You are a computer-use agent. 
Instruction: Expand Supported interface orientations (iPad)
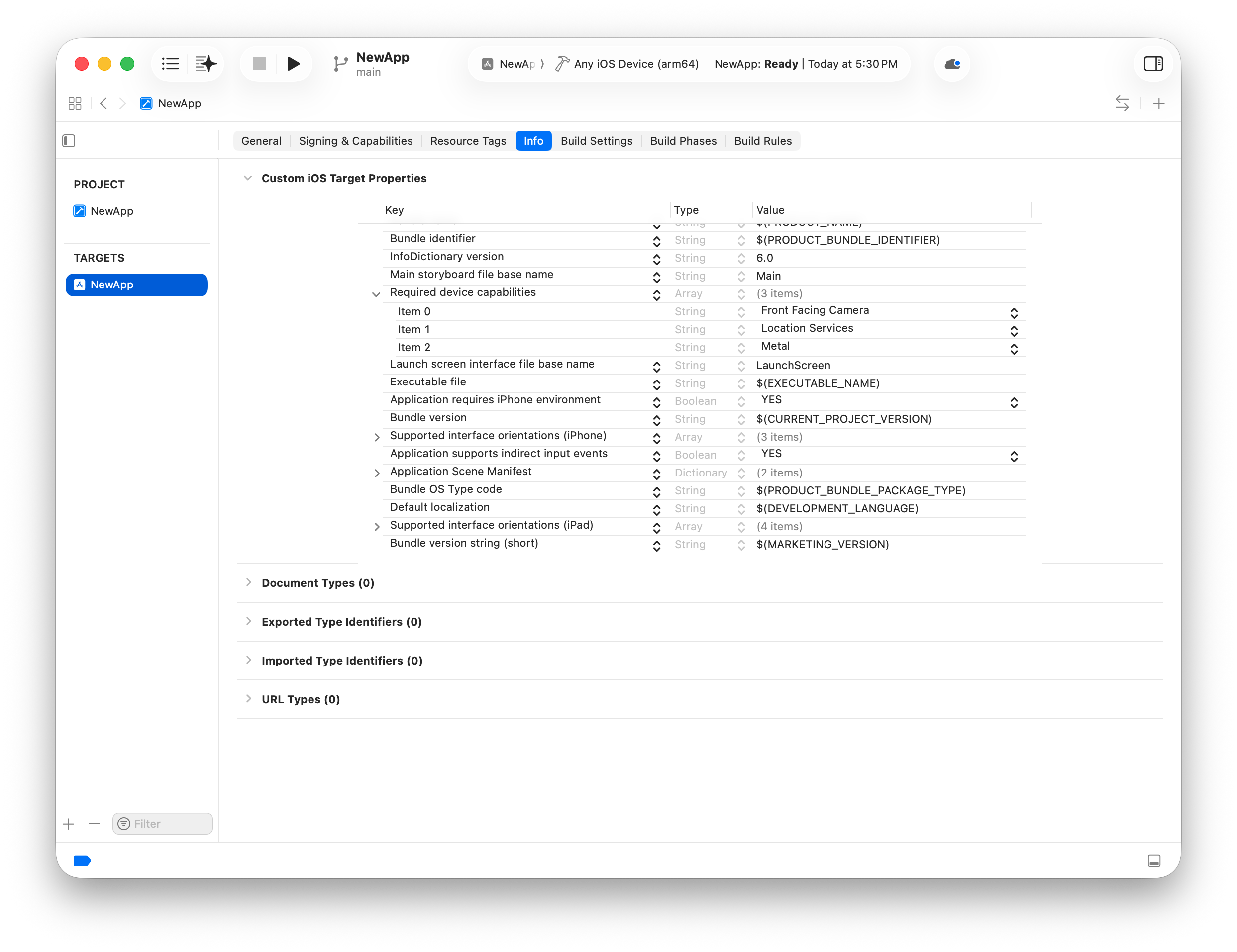click(x=377, y=527)
